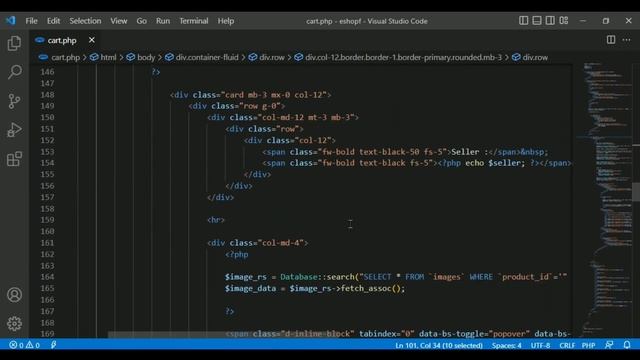Screen dimensions: 640x360
Task: Open the Edit menu
Action: tap(53, 21)
